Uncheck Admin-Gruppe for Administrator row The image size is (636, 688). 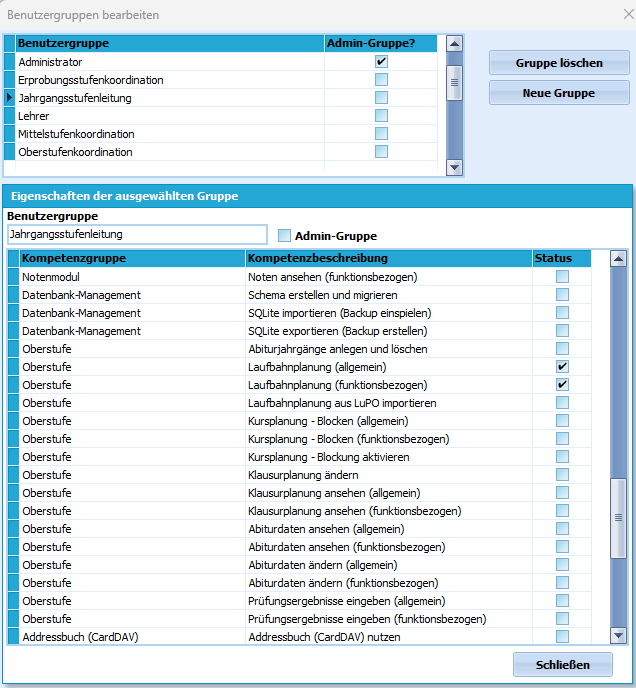[381, 61]
